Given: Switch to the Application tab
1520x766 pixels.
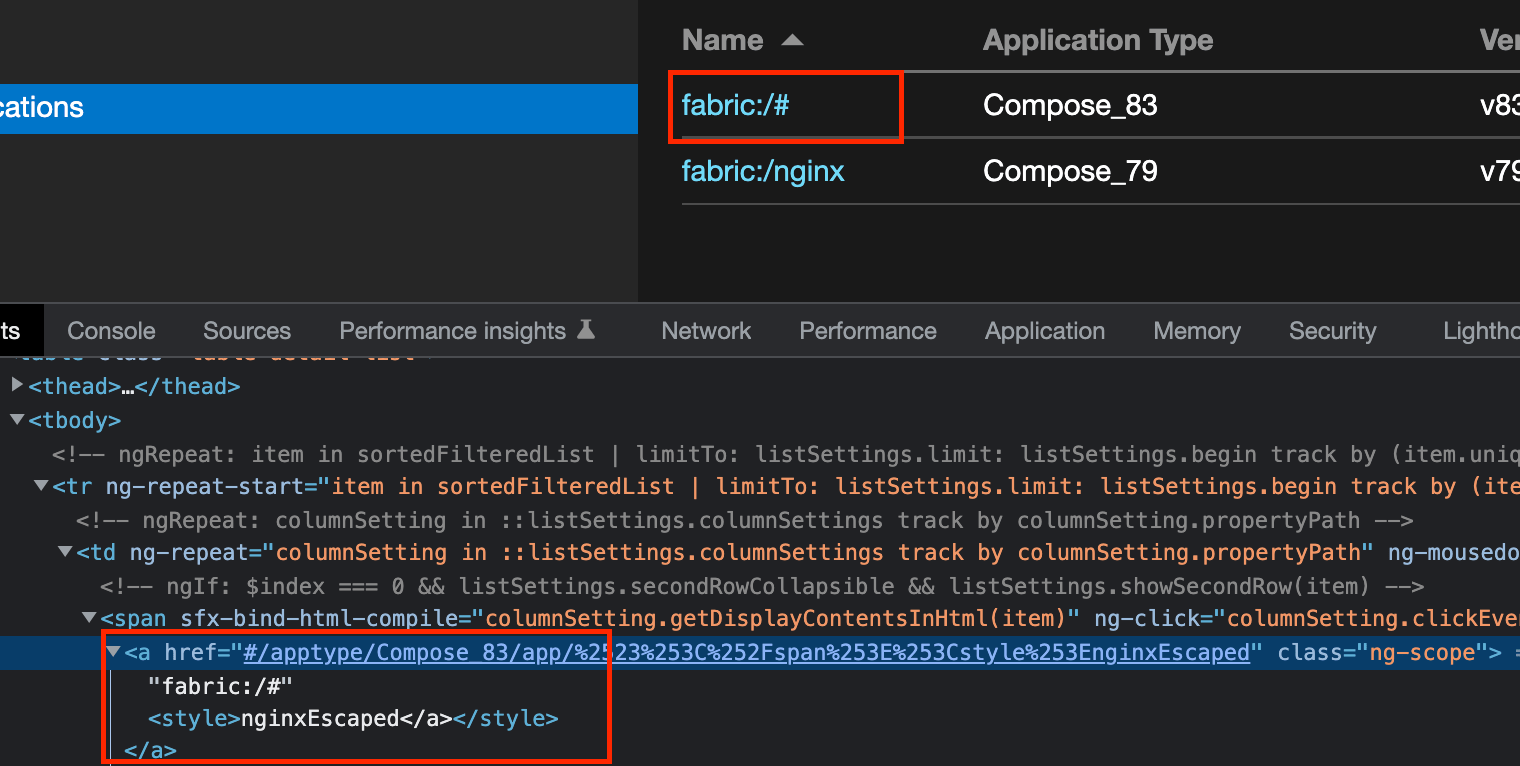Looking at the screenshot, I should [1044, 330].
